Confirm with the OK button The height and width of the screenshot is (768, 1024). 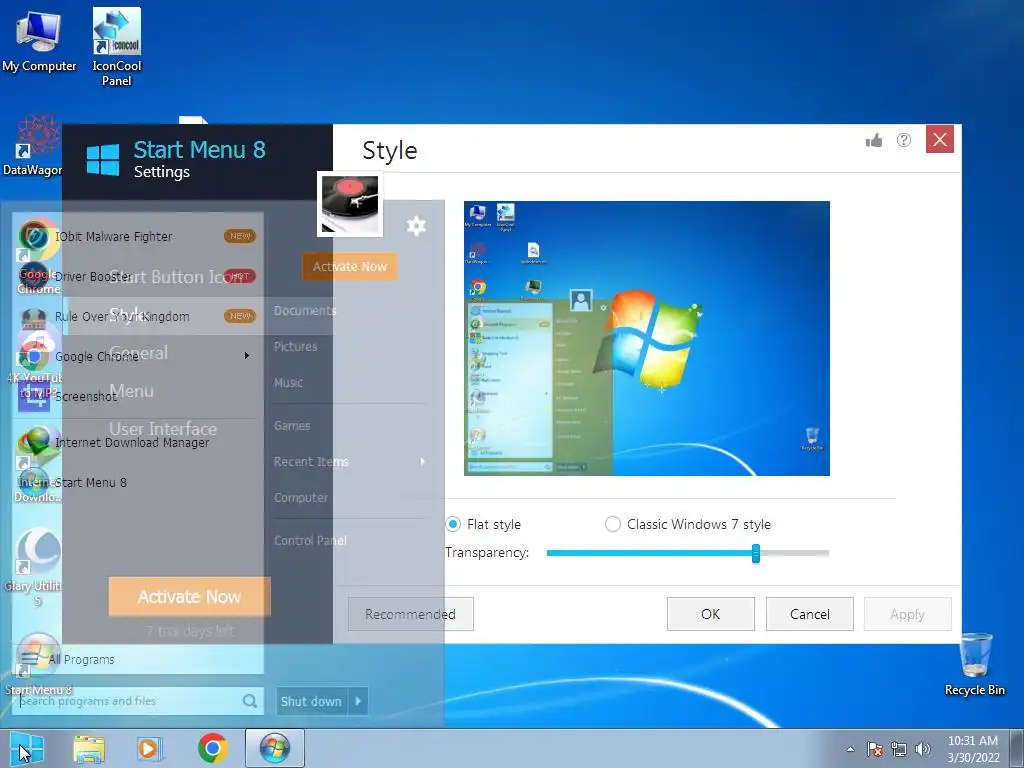coord(711,614)
